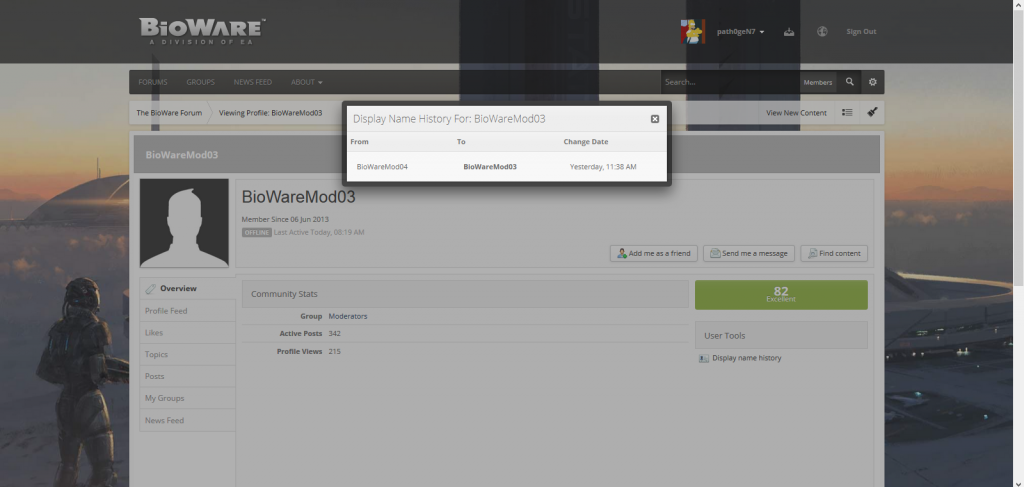Click the Sign Out link
1024x487 pixels.
click(861, 31)
